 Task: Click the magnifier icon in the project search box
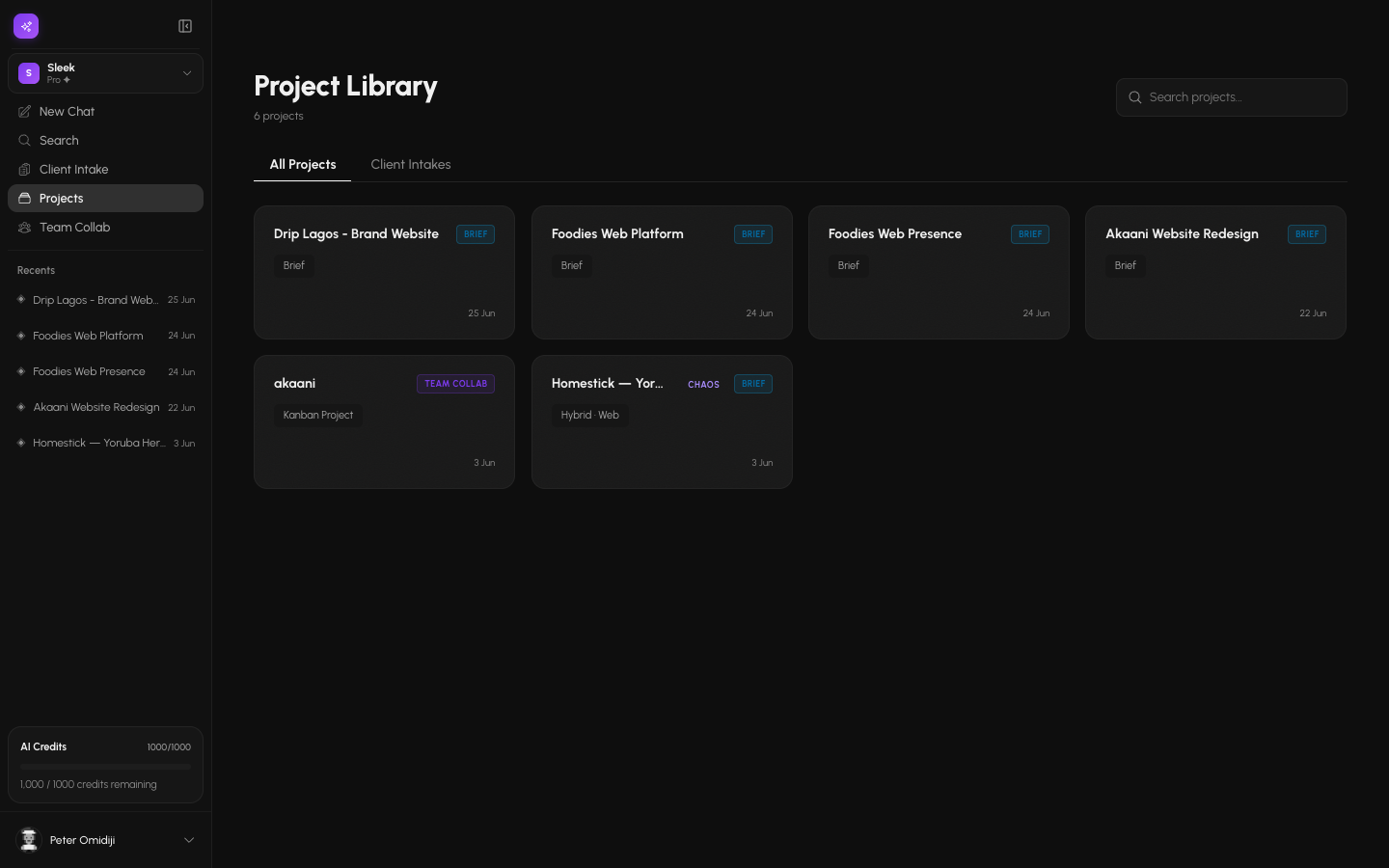click(1135, 97)
